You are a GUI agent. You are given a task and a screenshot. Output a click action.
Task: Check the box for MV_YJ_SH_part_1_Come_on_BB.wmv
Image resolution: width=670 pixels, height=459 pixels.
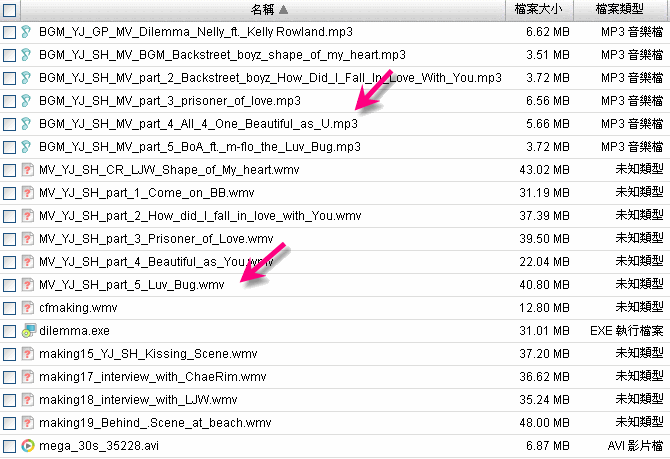click(9, 194)
